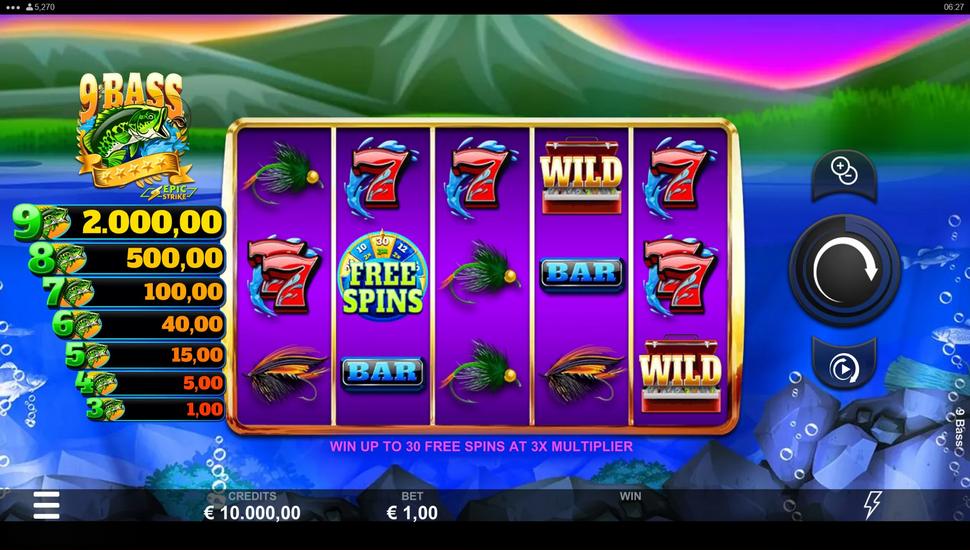Click the CREDITS € 10.000,00 display
The image size is (970, 550).
coord(252,505)
